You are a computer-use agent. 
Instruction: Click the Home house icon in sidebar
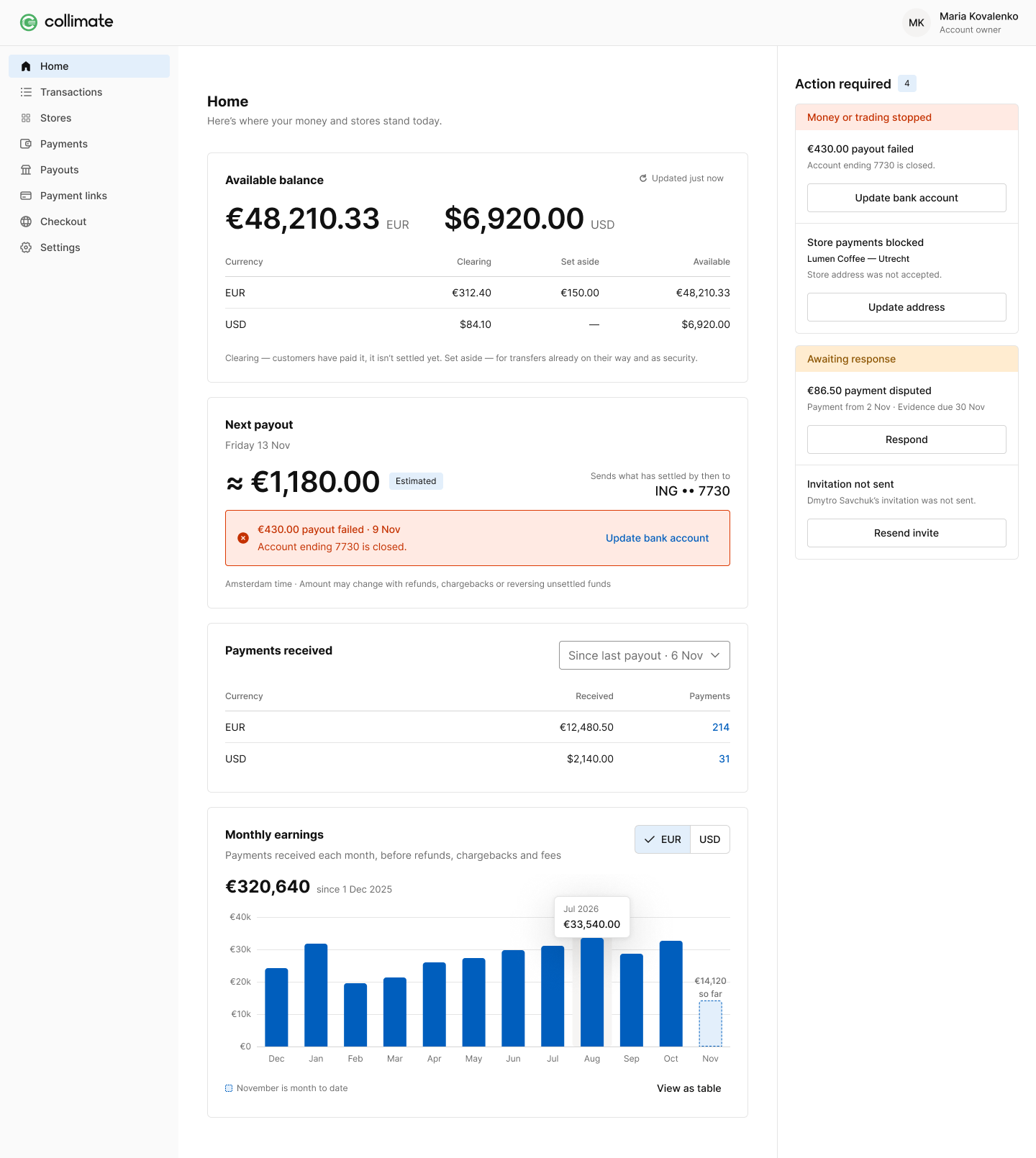[26, 66]
